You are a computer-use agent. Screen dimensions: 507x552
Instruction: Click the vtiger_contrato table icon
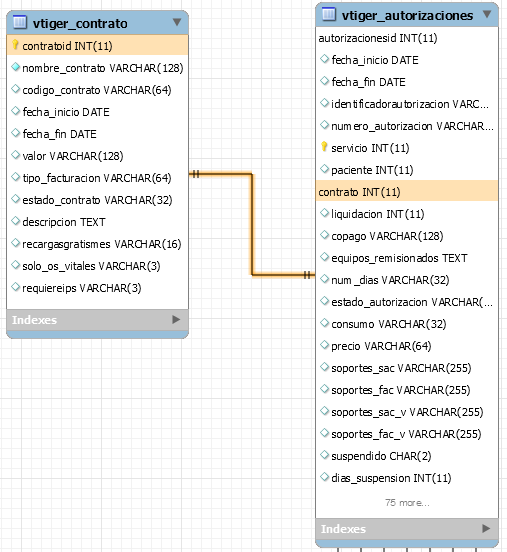tap(20, 23)
